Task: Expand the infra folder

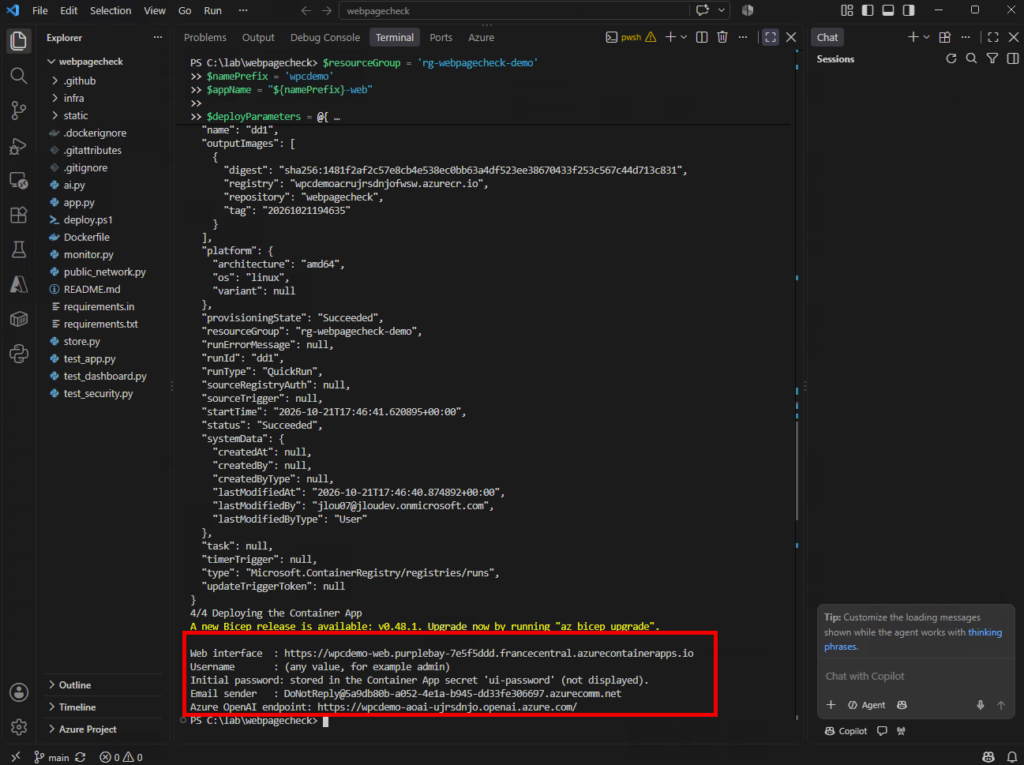Action: coord(103,98)
